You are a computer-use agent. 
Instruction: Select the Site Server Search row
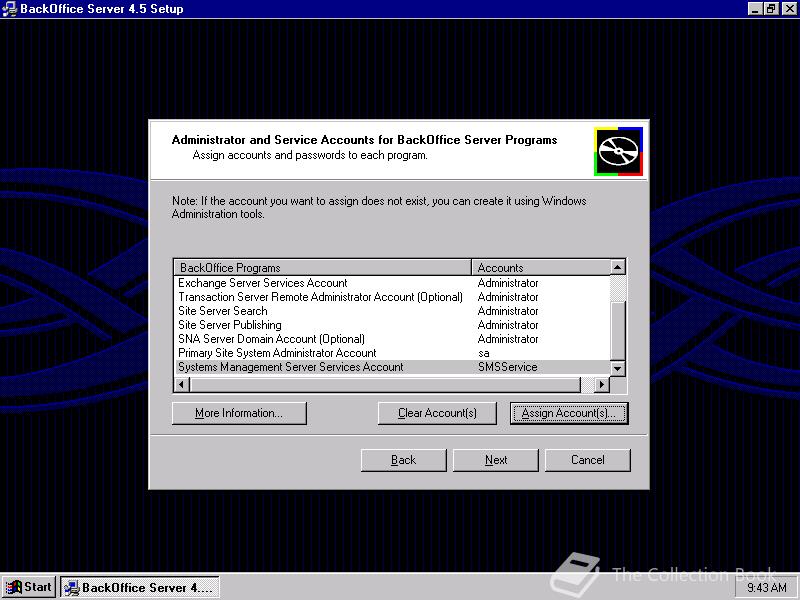coord(392,311)
